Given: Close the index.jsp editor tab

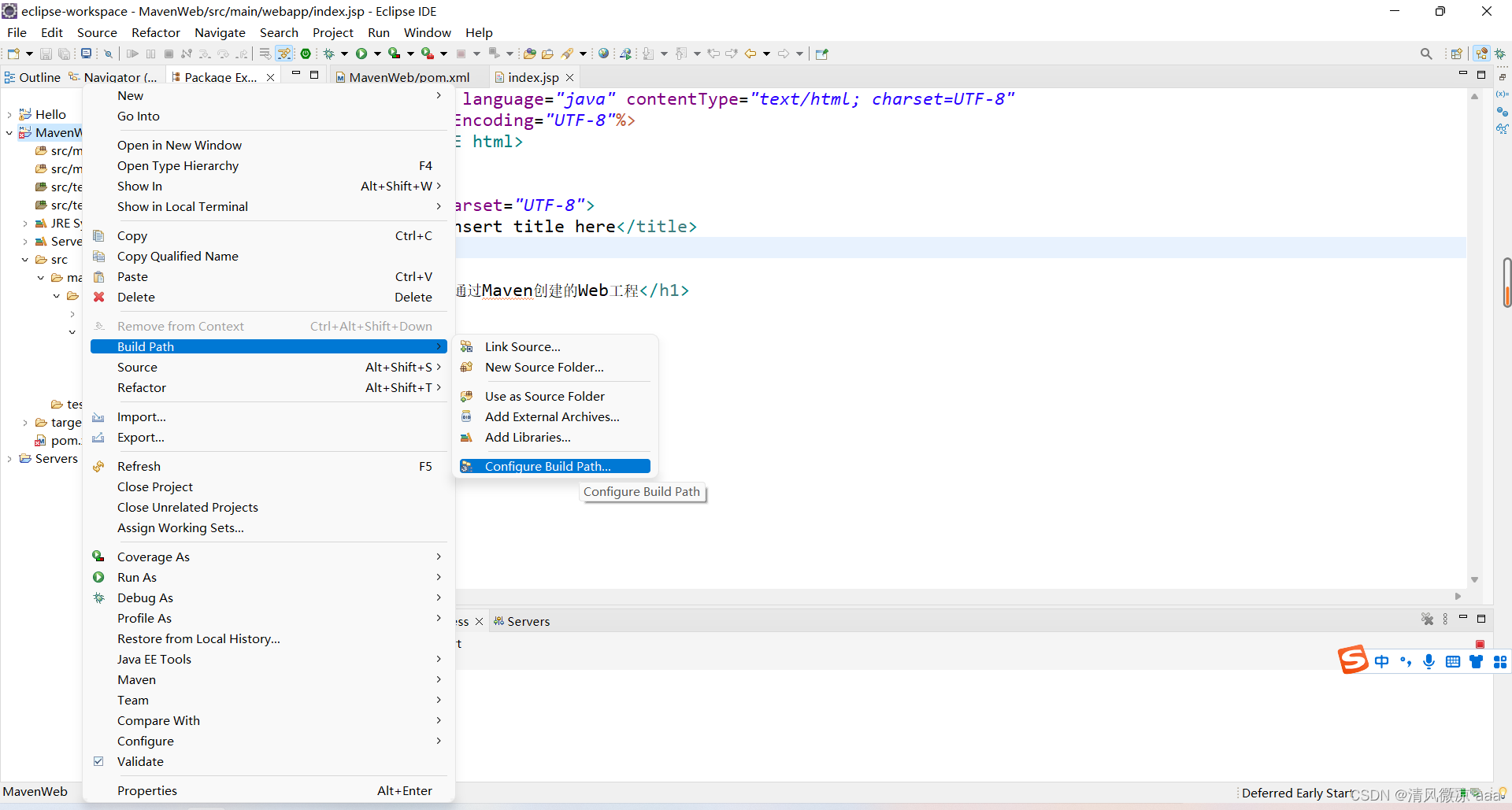Looking at the screenshot, I should (570, 77).
